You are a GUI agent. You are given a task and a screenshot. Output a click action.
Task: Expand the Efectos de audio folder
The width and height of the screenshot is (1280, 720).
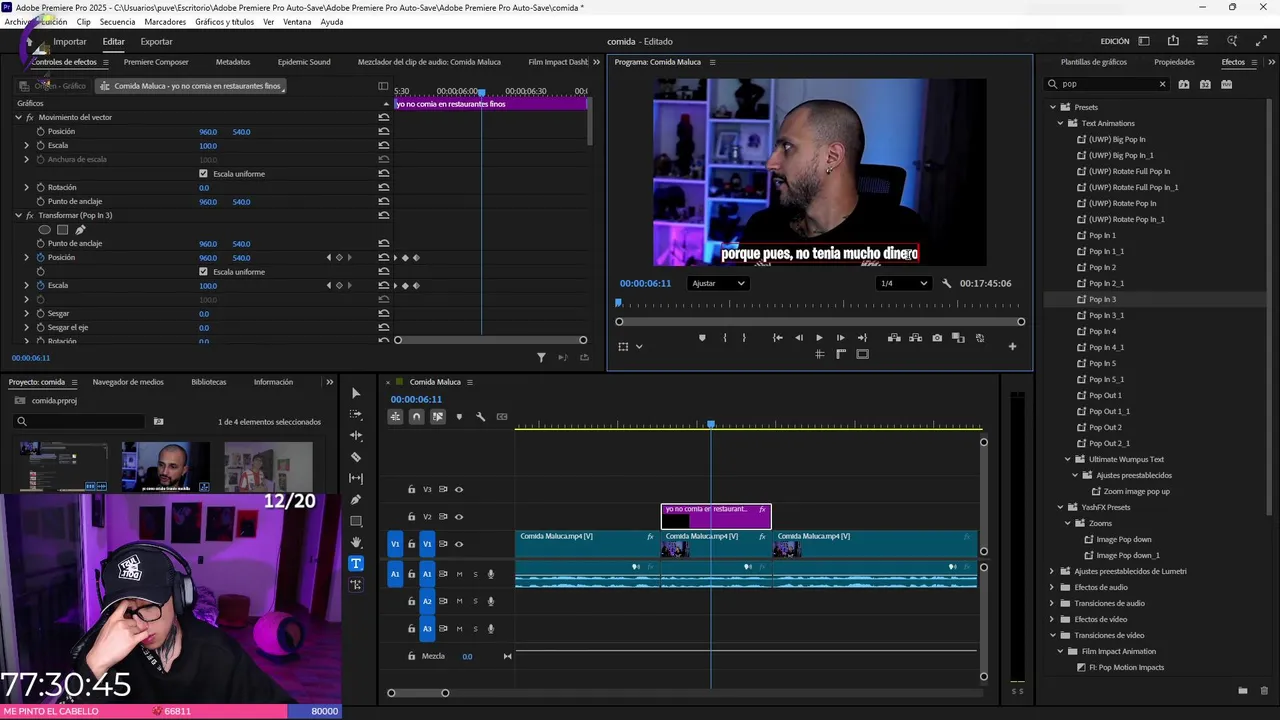[1052, 587]
